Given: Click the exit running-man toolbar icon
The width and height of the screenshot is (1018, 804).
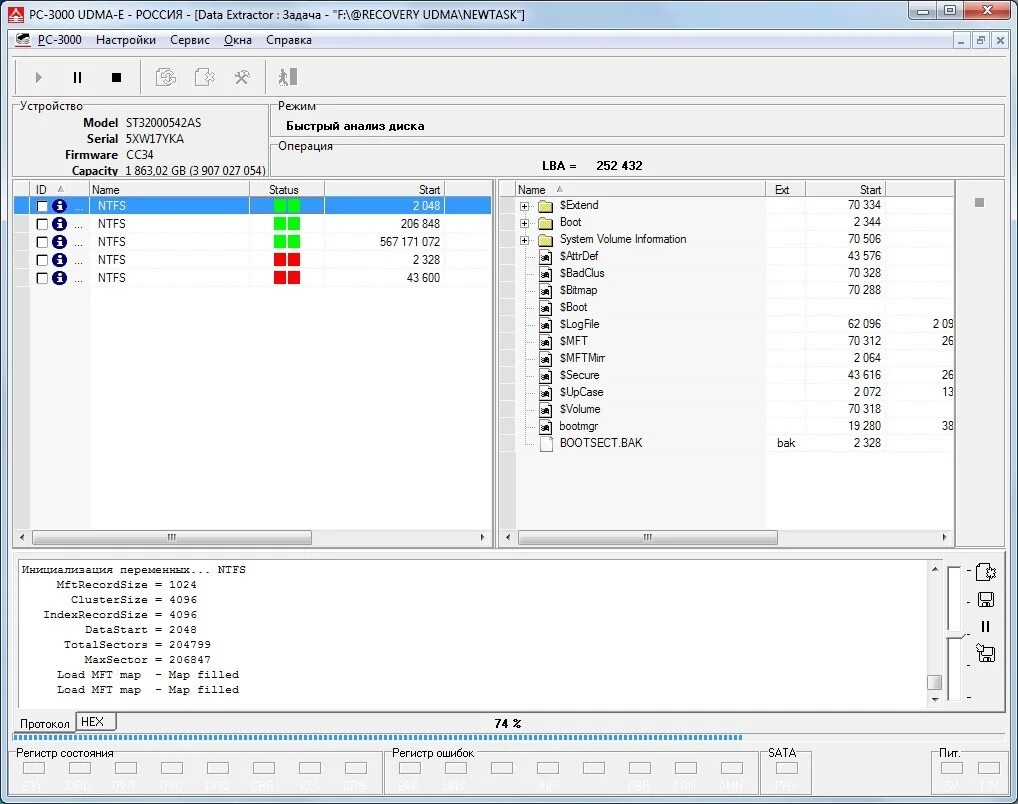Looking at the screenshot, I should (288, 77).
